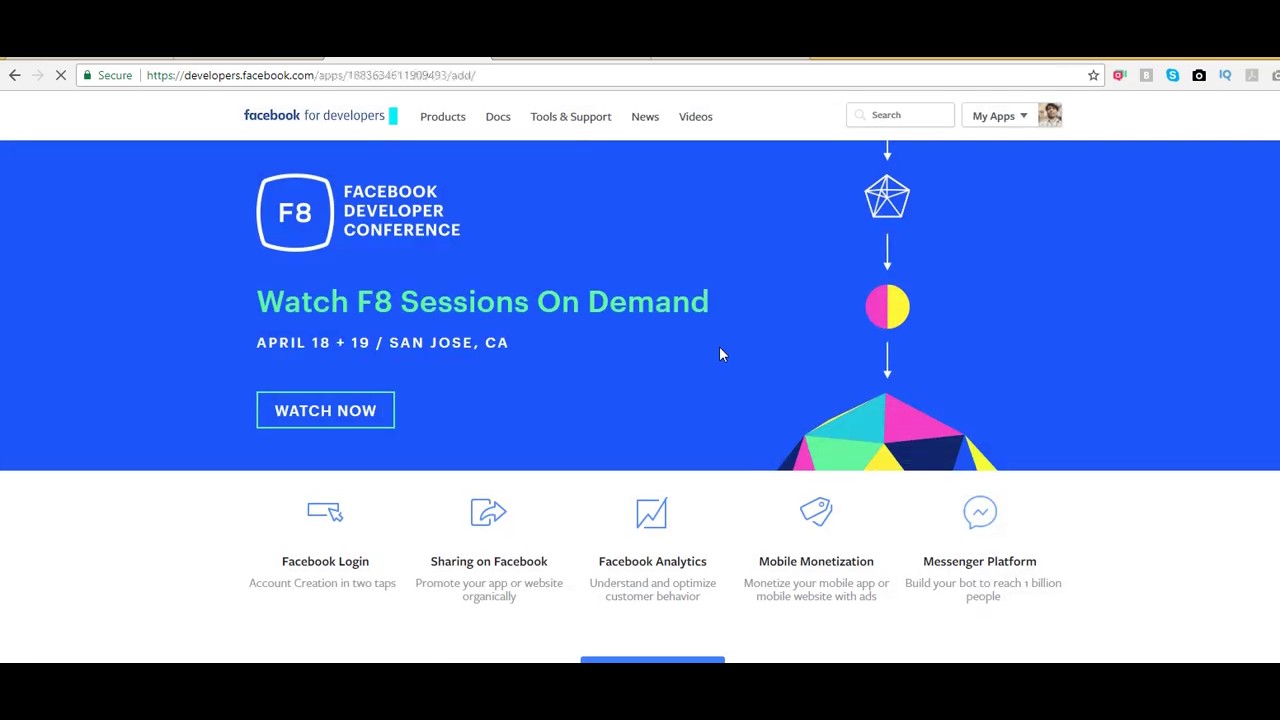
Task: Open the pink chat extension icon
Action: (x=1120, y=75)
